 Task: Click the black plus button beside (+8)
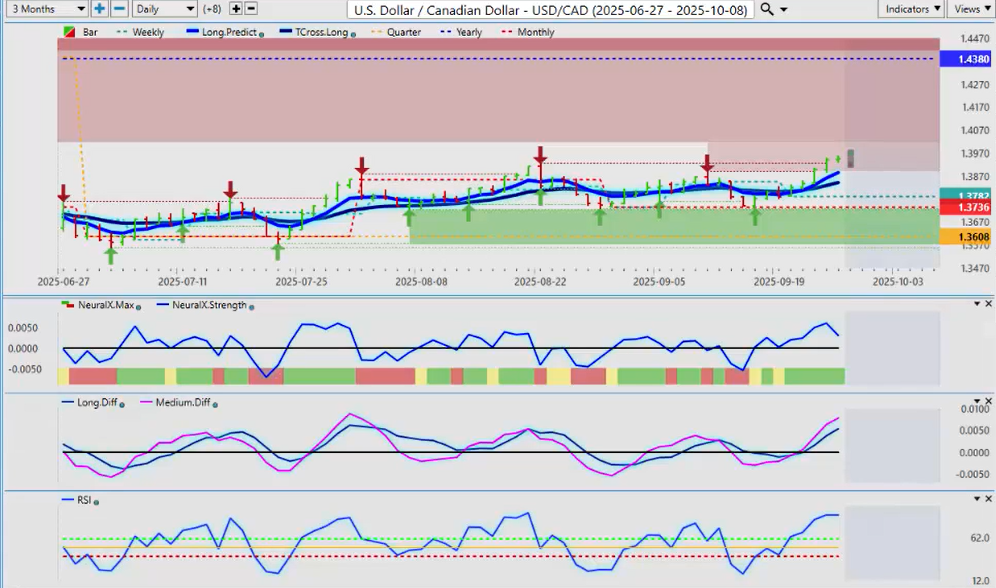[236, 9]
